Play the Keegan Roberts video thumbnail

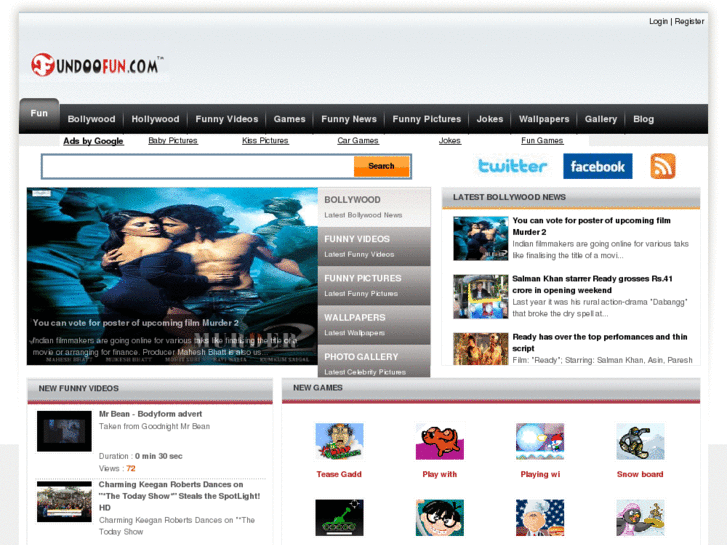[x=64, y=502]
